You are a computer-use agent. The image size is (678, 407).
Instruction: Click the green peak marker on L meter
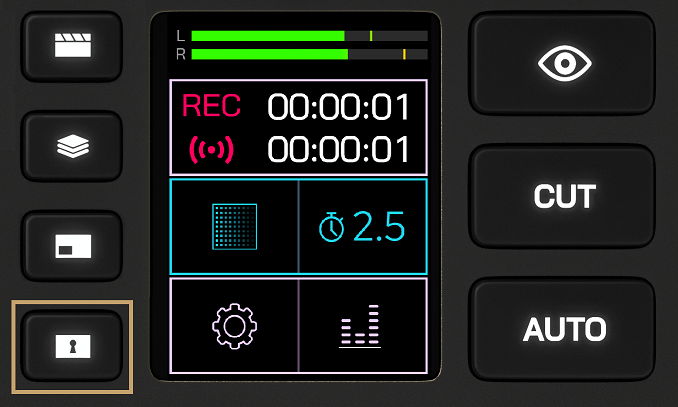(x=371, y=36)
